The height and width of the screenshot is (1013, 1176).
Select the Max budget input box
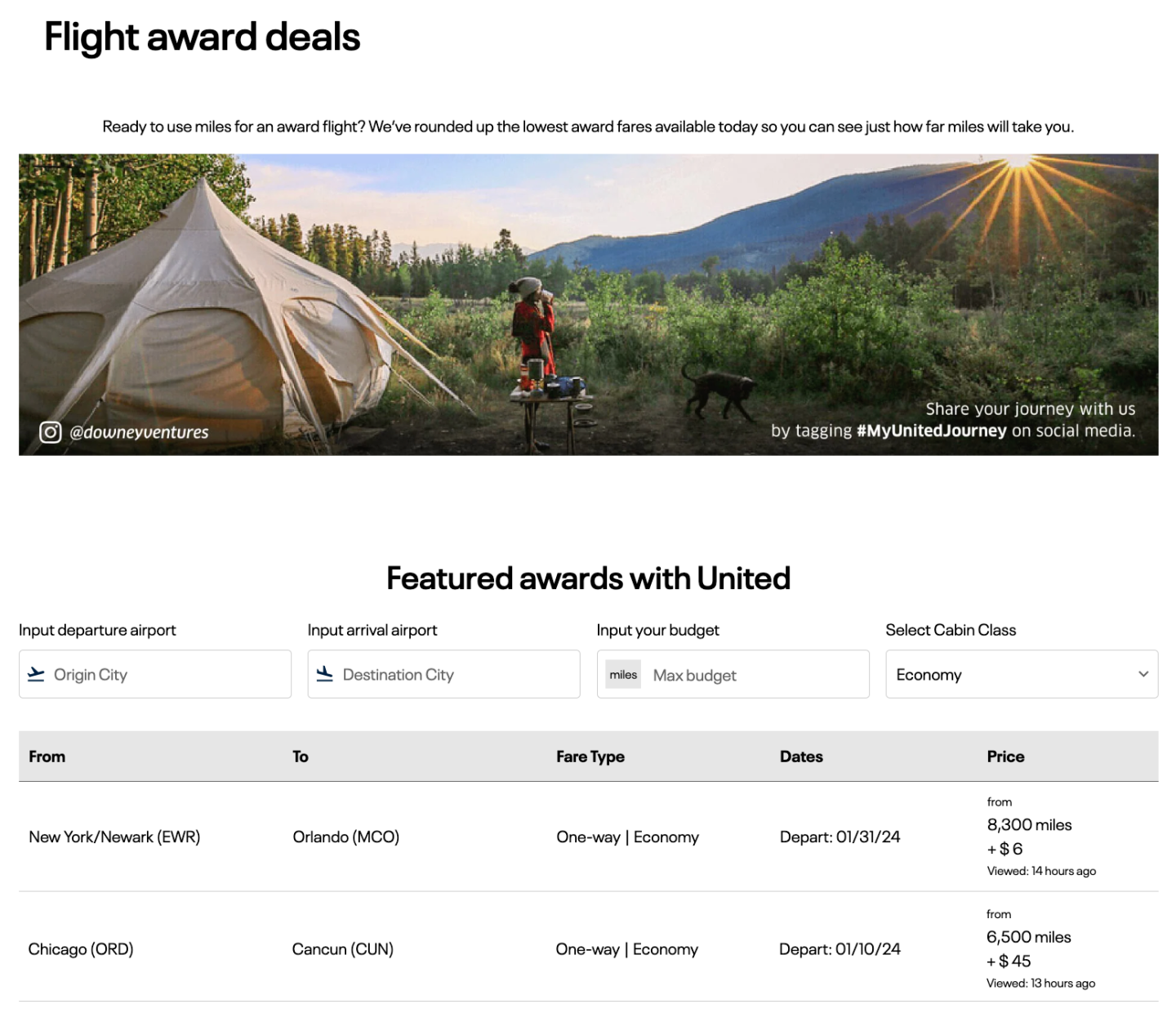coord(755,676)
